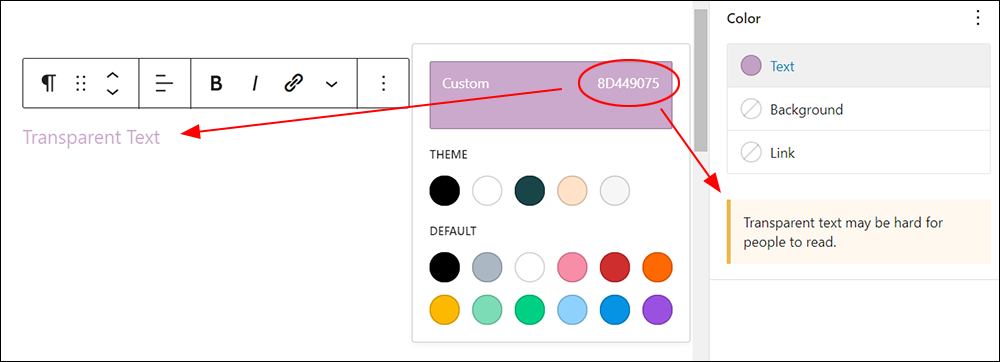Screen dimensions: 1000x362
Task: Select white swatch in THEME palette
Action: (487, 191)
